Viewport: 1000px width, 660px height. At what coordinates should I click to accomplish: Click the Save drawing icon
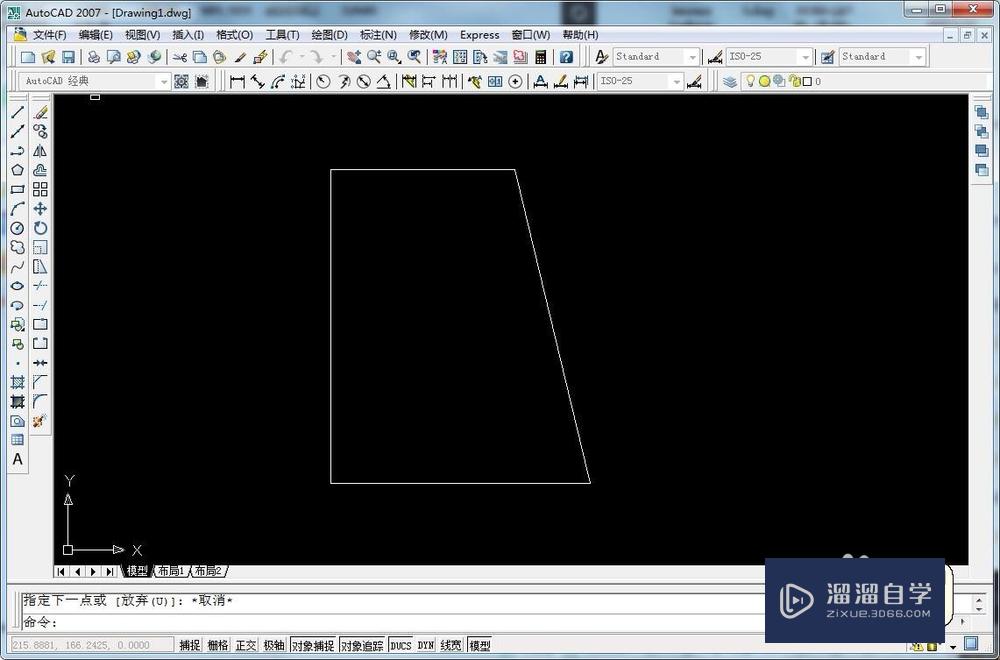tap(68, 56)
